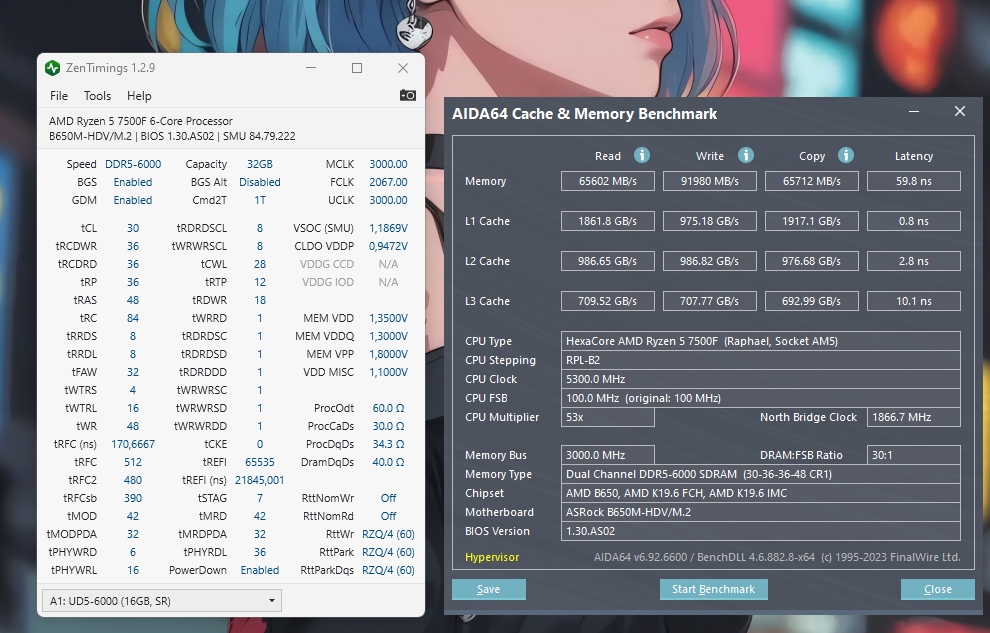Minimize the AIDA64 benchmark window

[x=914, y=112]
